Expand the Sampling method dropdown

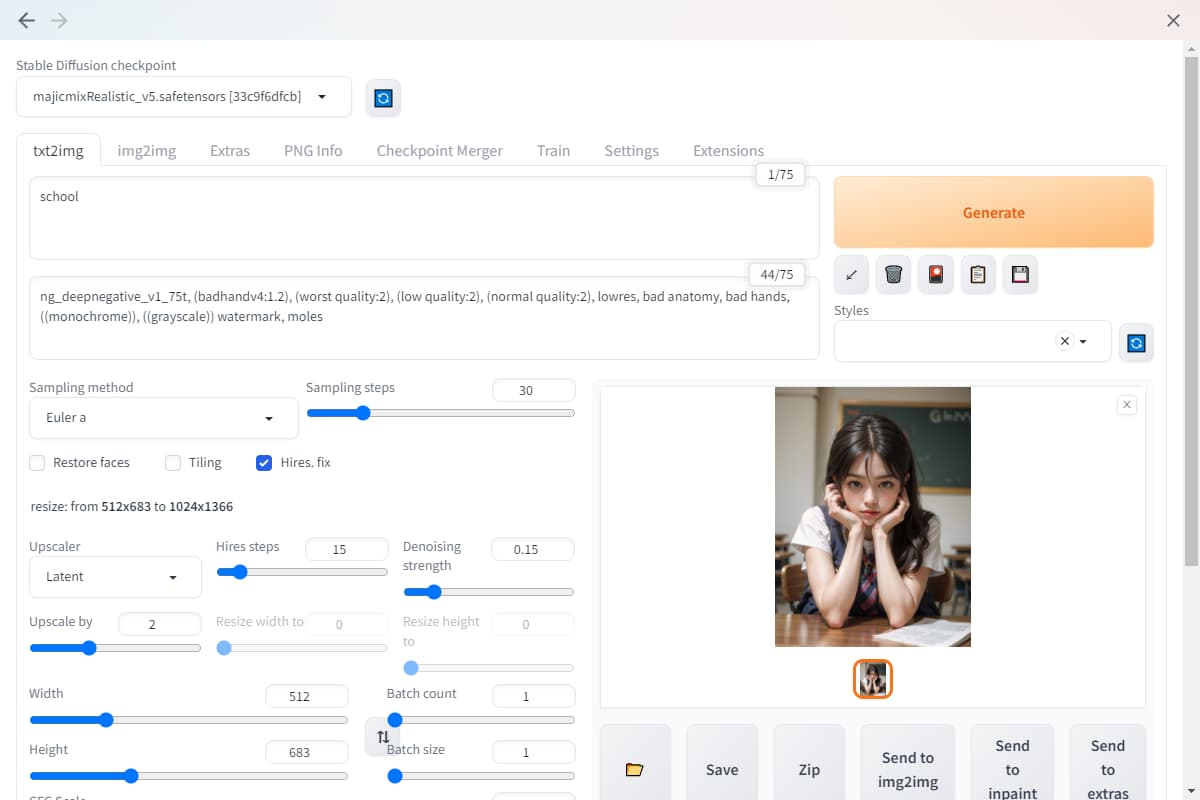164,418
